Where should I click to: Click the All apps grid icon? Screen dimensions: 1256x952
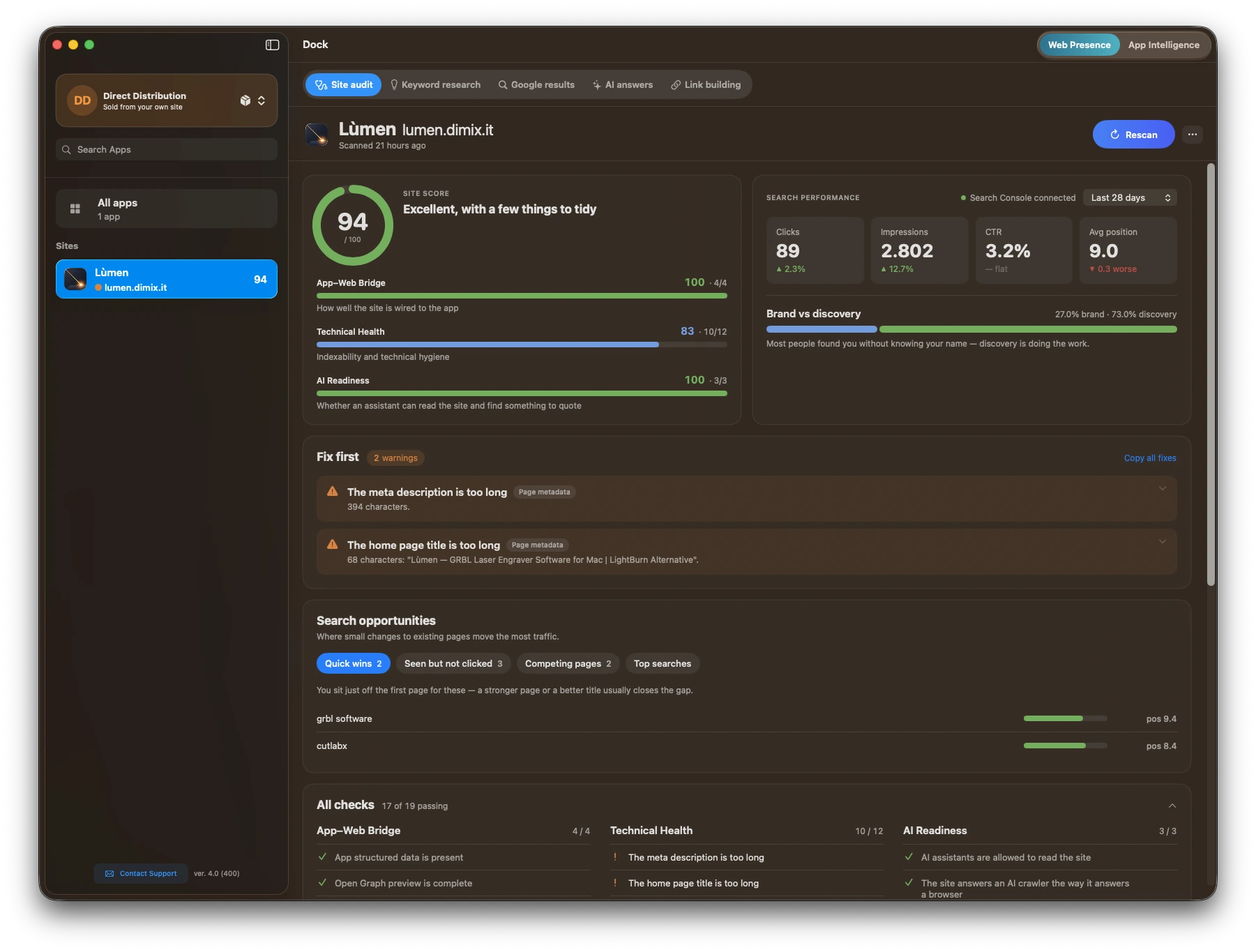[75, 209]
